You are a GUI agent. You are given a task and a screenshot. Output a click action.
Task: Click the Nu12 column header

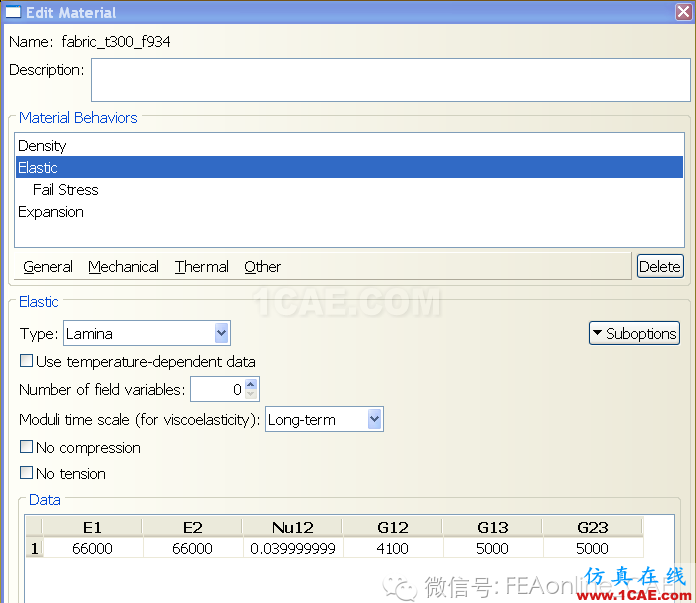tap(293, 528)
